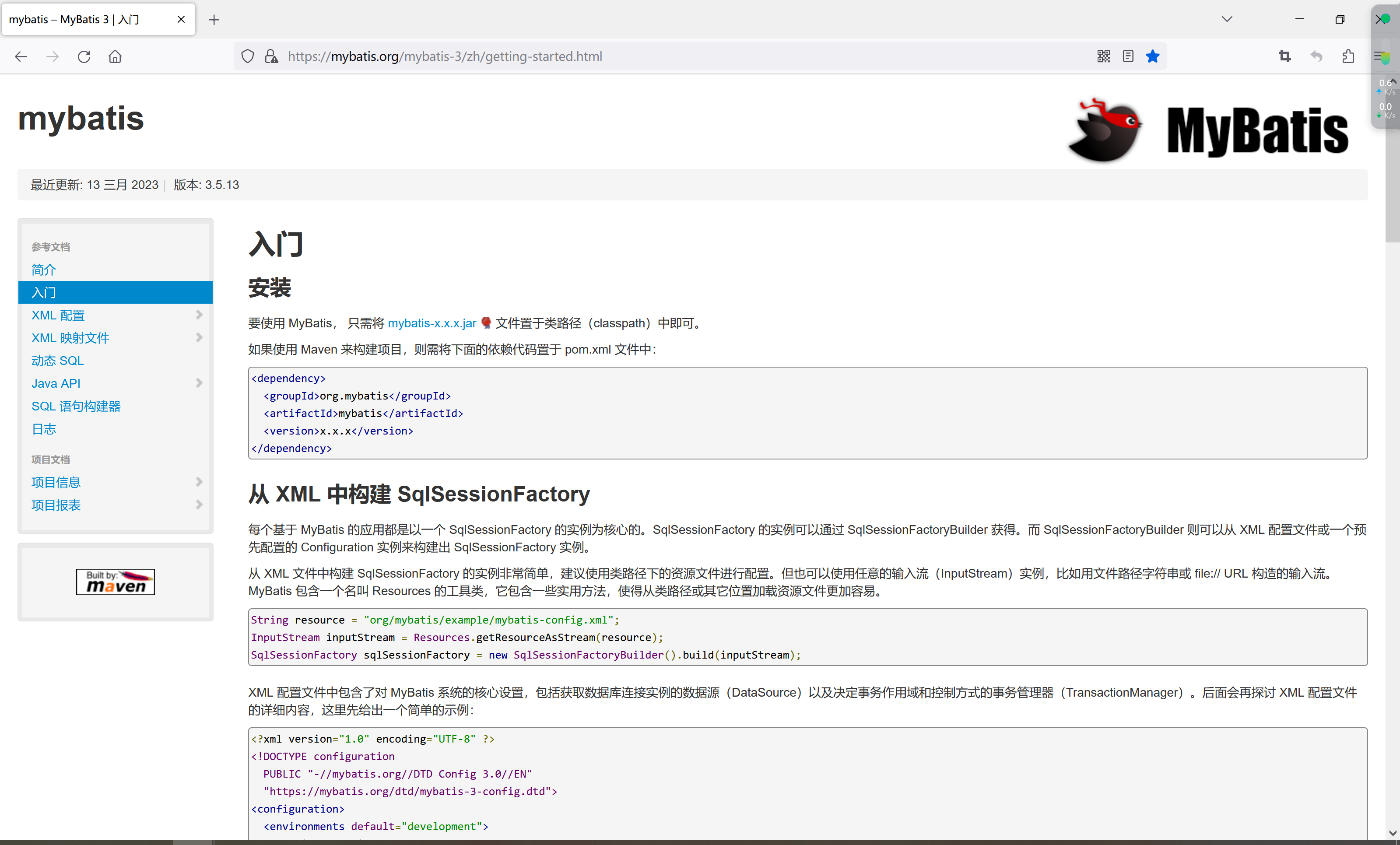Reload the current page

[x=84, y=56]
